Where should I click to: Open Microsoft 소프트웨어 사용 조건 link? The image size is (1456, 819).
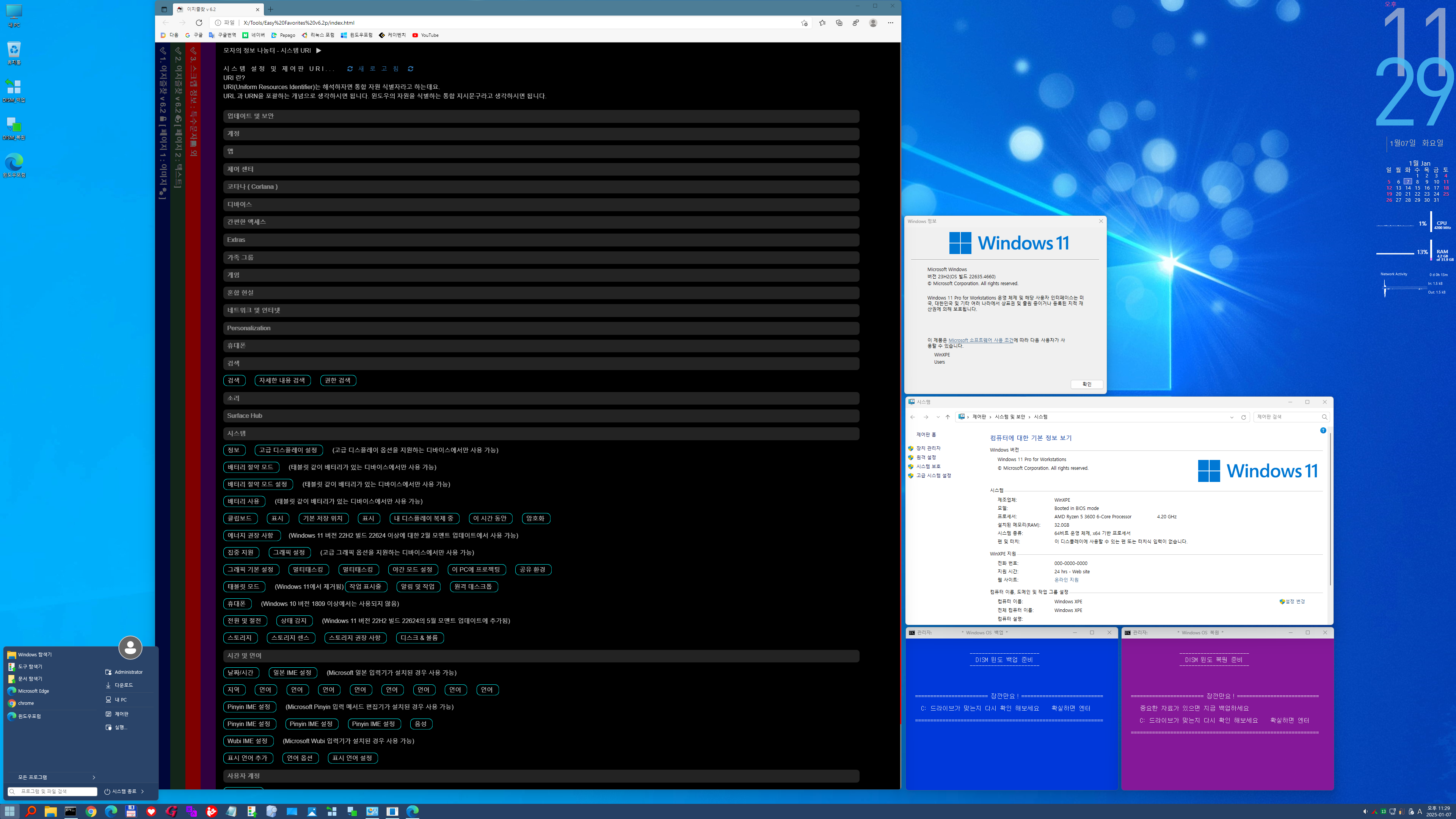981,340
